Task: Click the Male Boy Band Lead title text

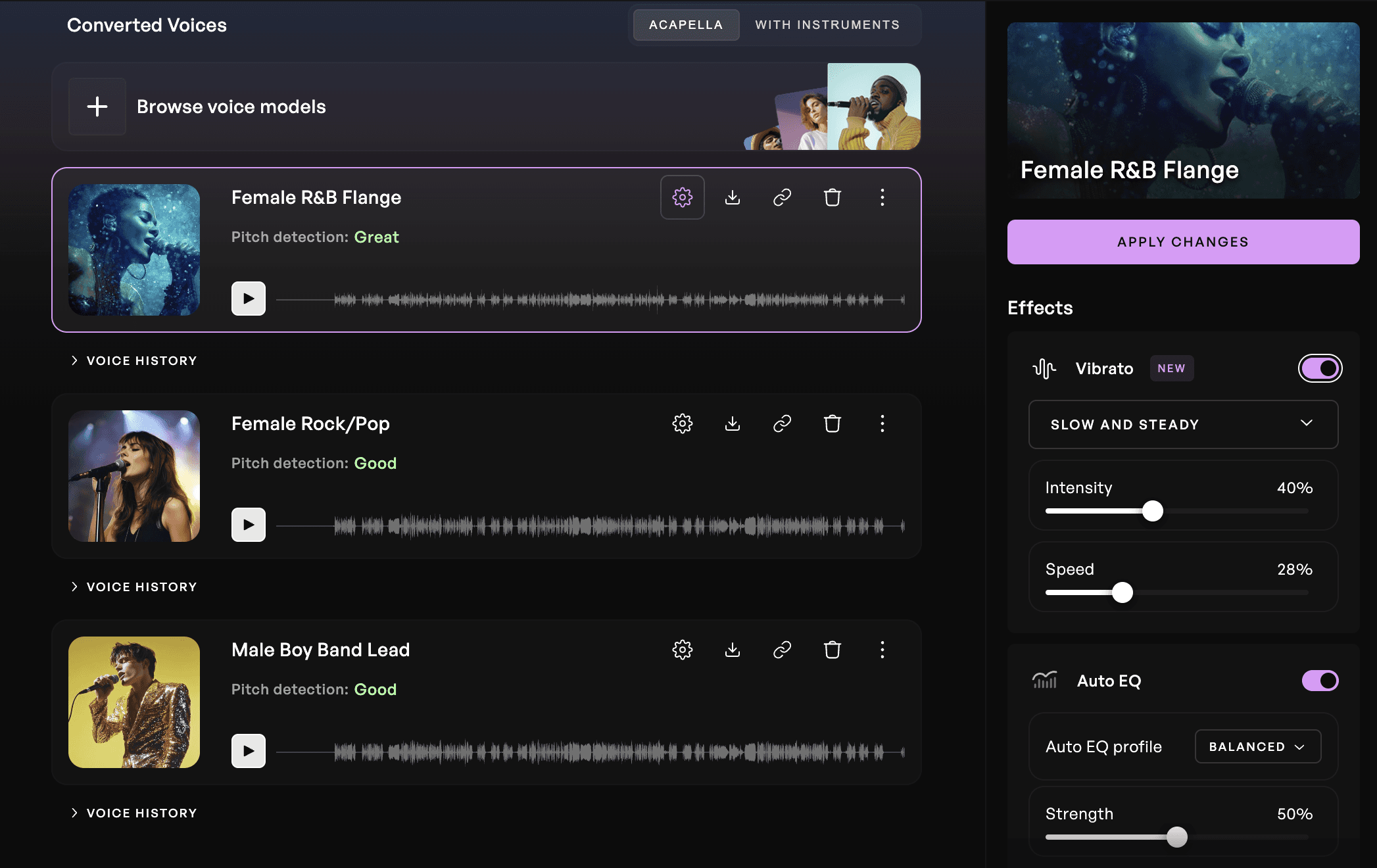Action: click(321, 650)
